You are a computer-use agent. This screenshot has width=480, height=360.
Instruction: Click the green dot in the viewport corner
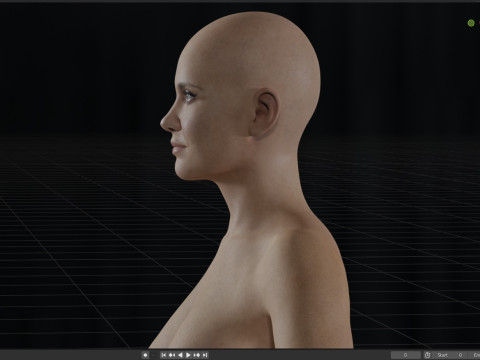pos(471,23)
